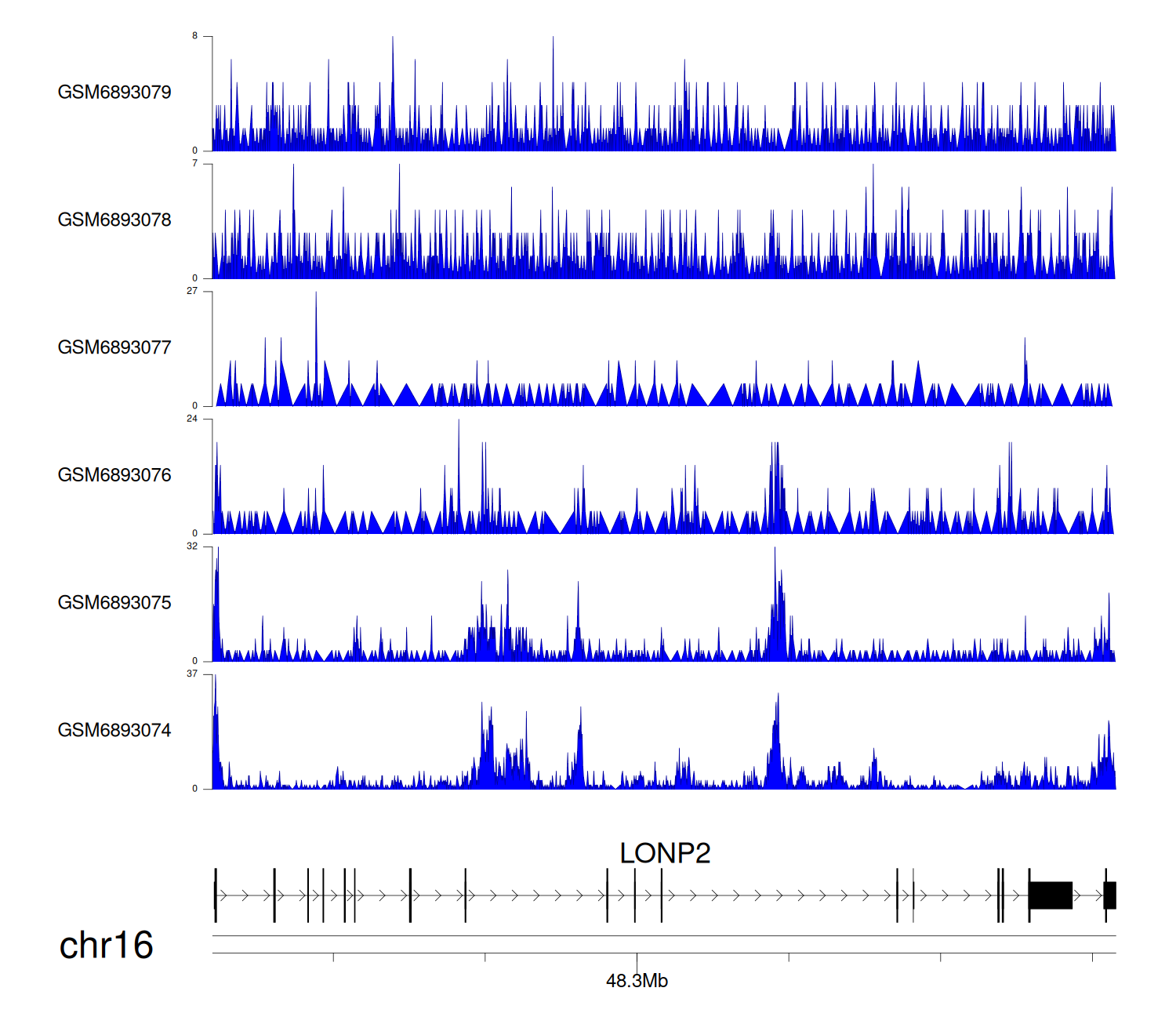This screenshot has width=1176, height=1035.
Task: Click the largest black exon block of LONP2
Action: (1051, 895)
